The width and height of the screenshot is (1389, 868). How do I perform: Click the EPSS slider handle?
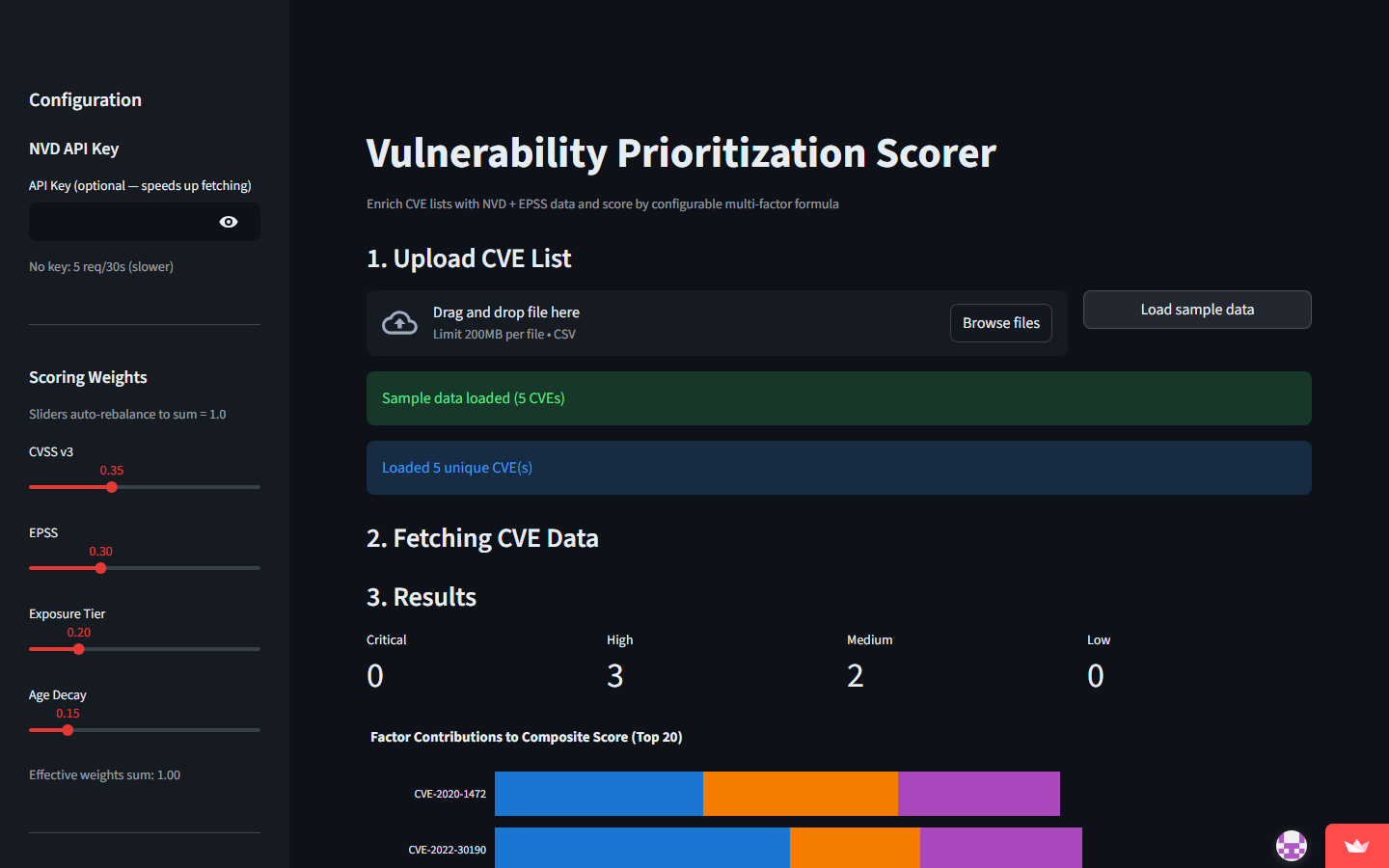point(100,568)
